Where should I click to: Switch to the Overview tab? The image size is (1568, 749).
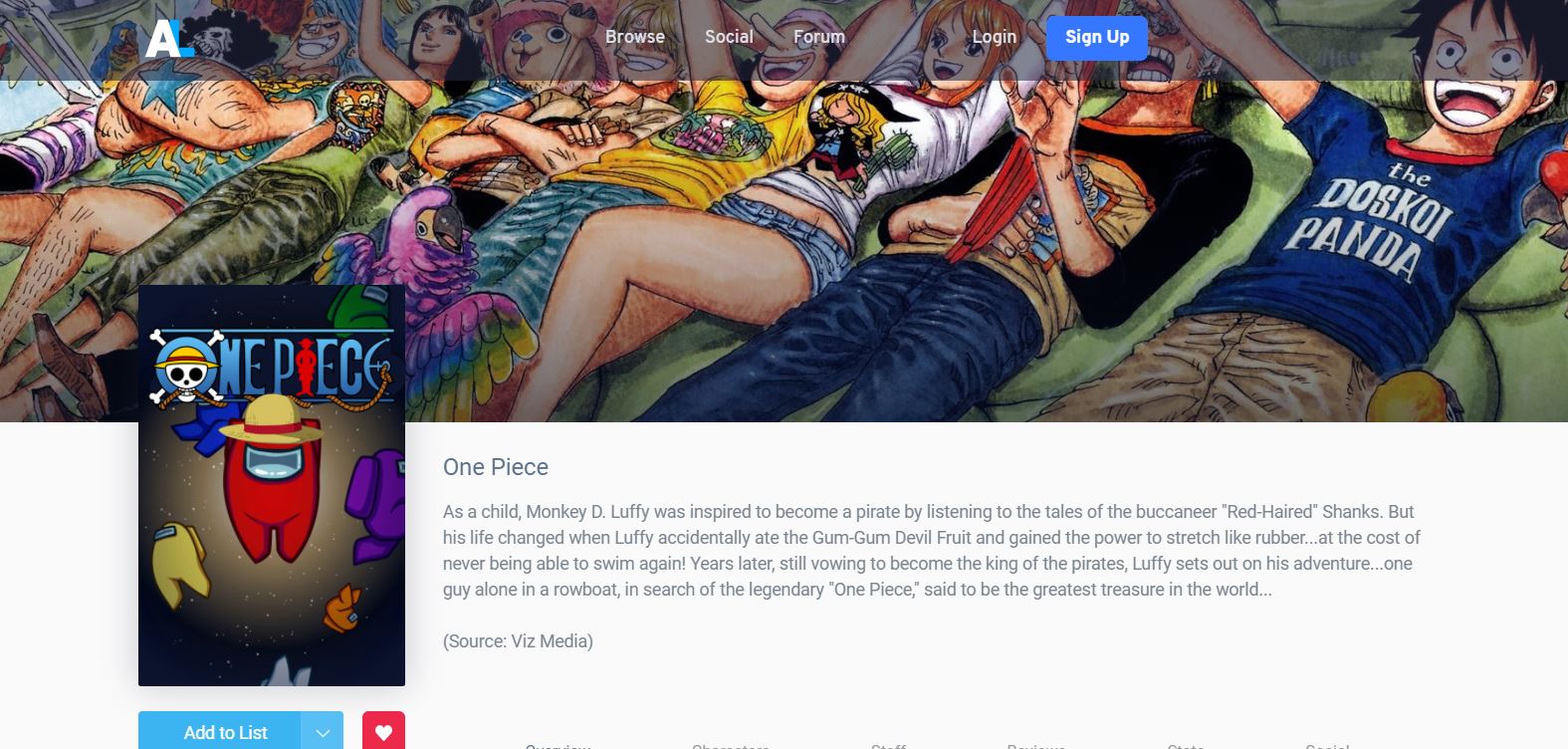[558, 745]
